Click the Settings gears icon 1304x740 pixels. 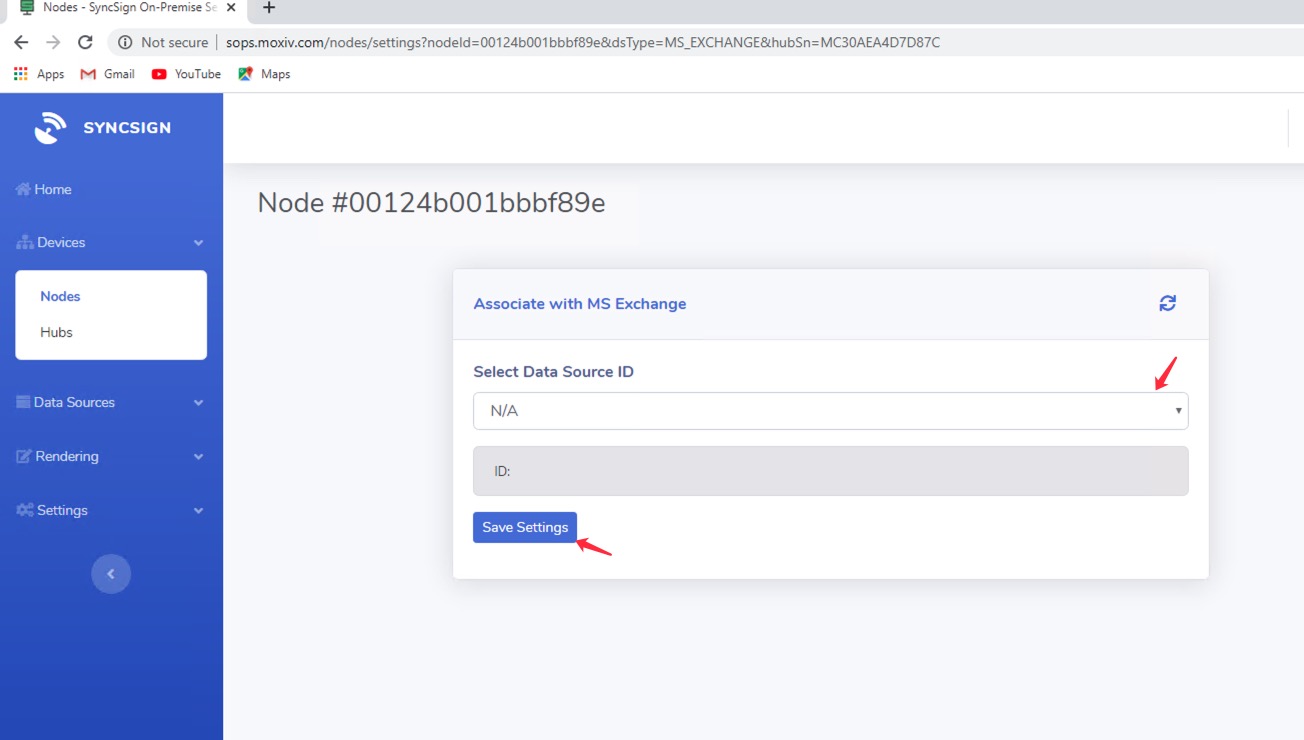25,510
